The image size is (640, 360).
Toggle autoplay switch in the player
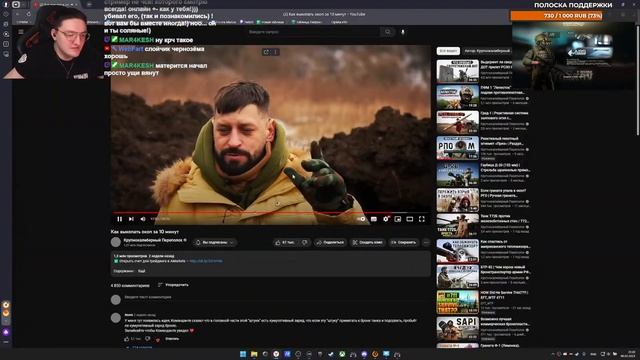pyautogui.click(x=362, y=219)
